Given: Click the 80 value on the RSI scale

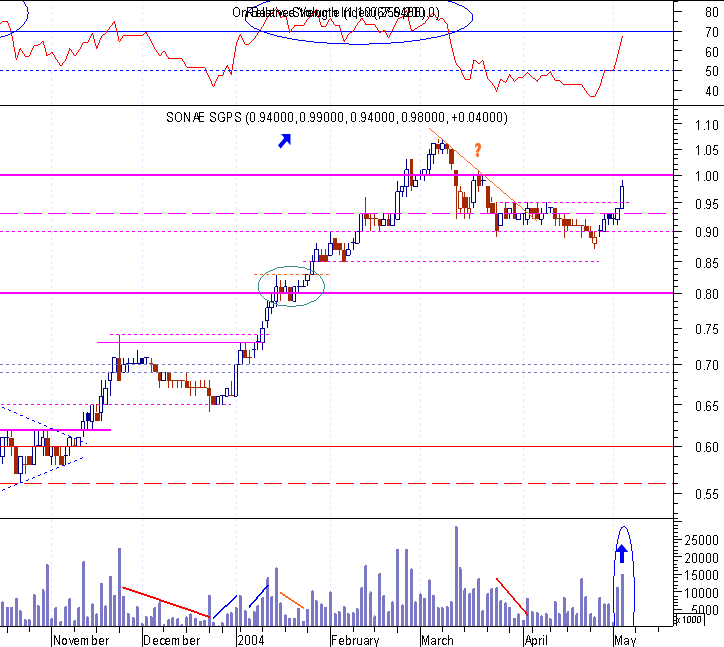Looking at the screenshot, I should click(712, 12).
